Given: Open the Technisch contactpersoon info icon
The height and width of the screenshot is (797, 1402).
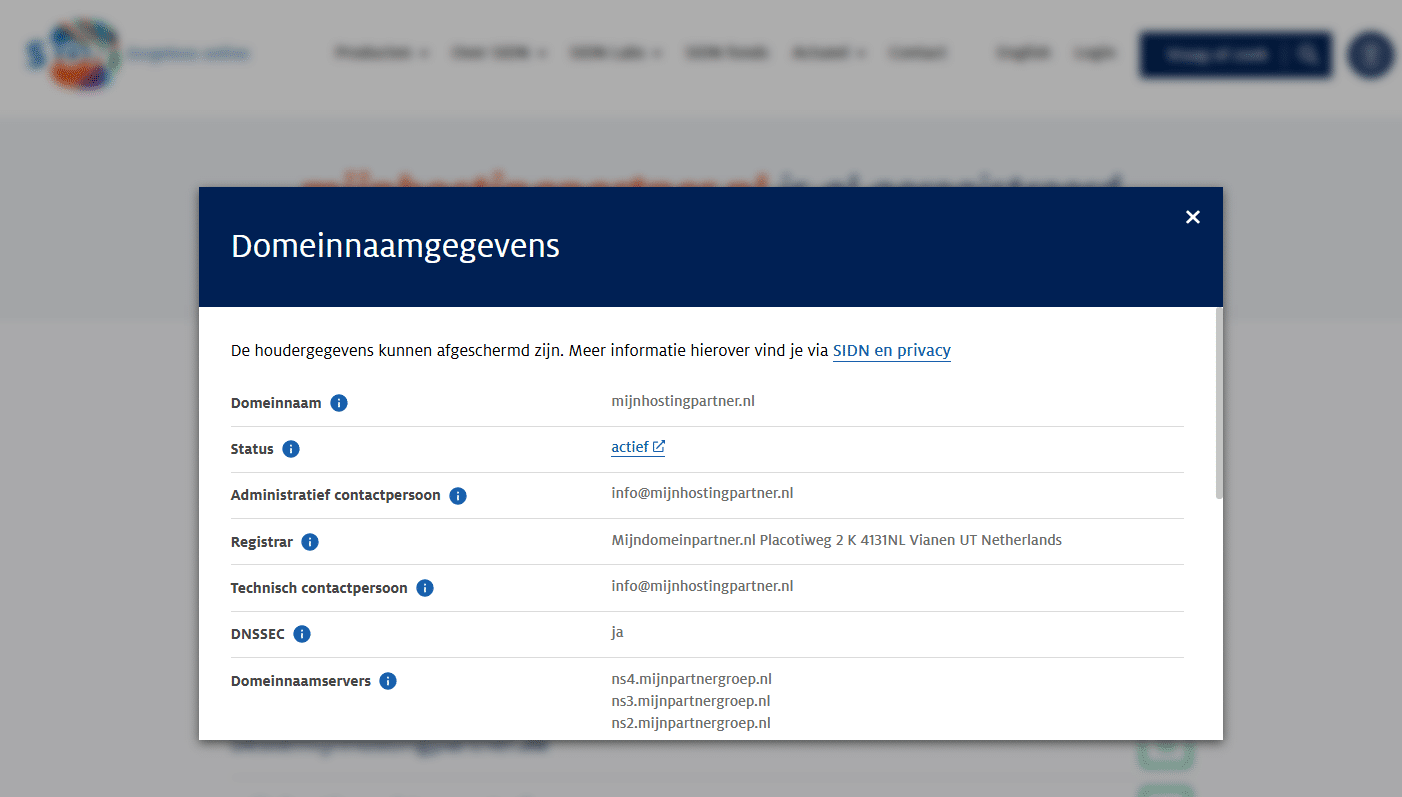Looking at the screenshot, I should [424, 588].
